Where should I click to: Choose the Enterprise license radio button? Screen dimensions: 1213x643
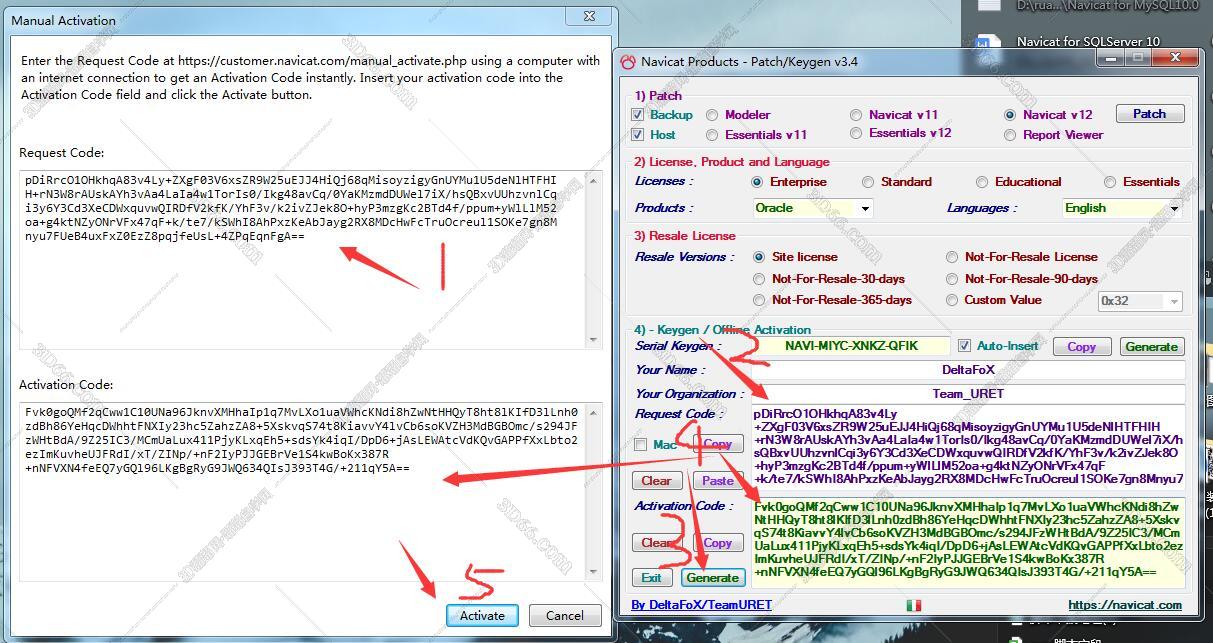[x=757, y=182]
